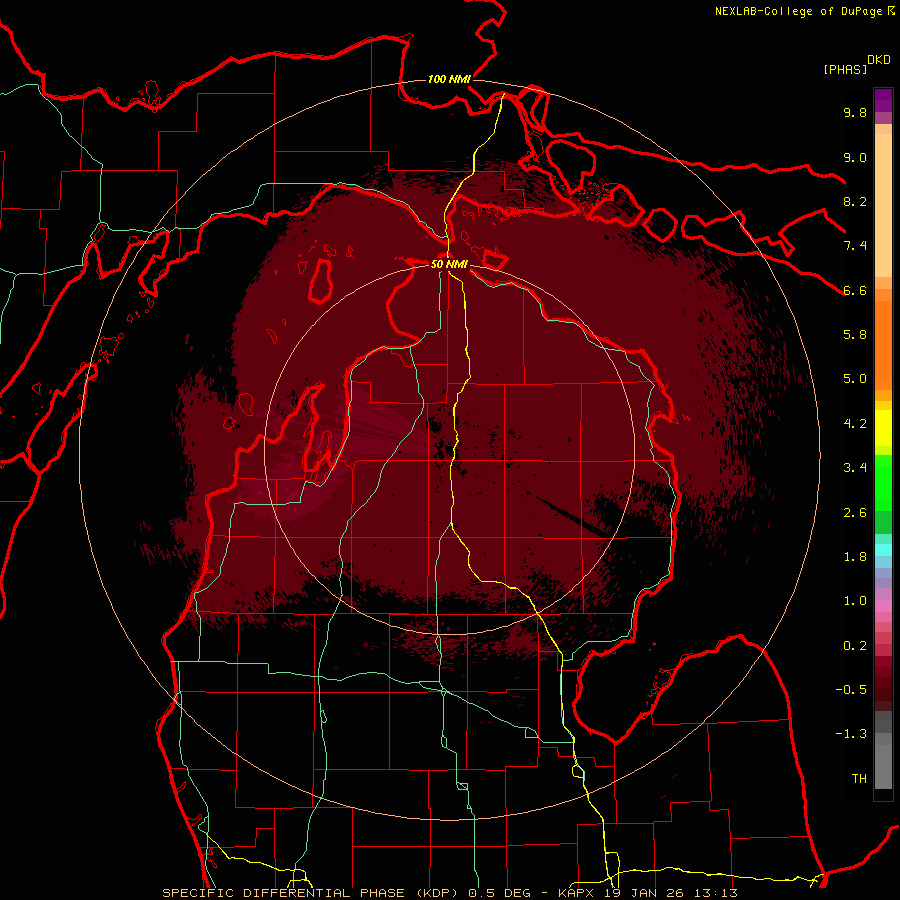Click the TH label on color scale
Screen dimensions: 900x900
point(859,779)
